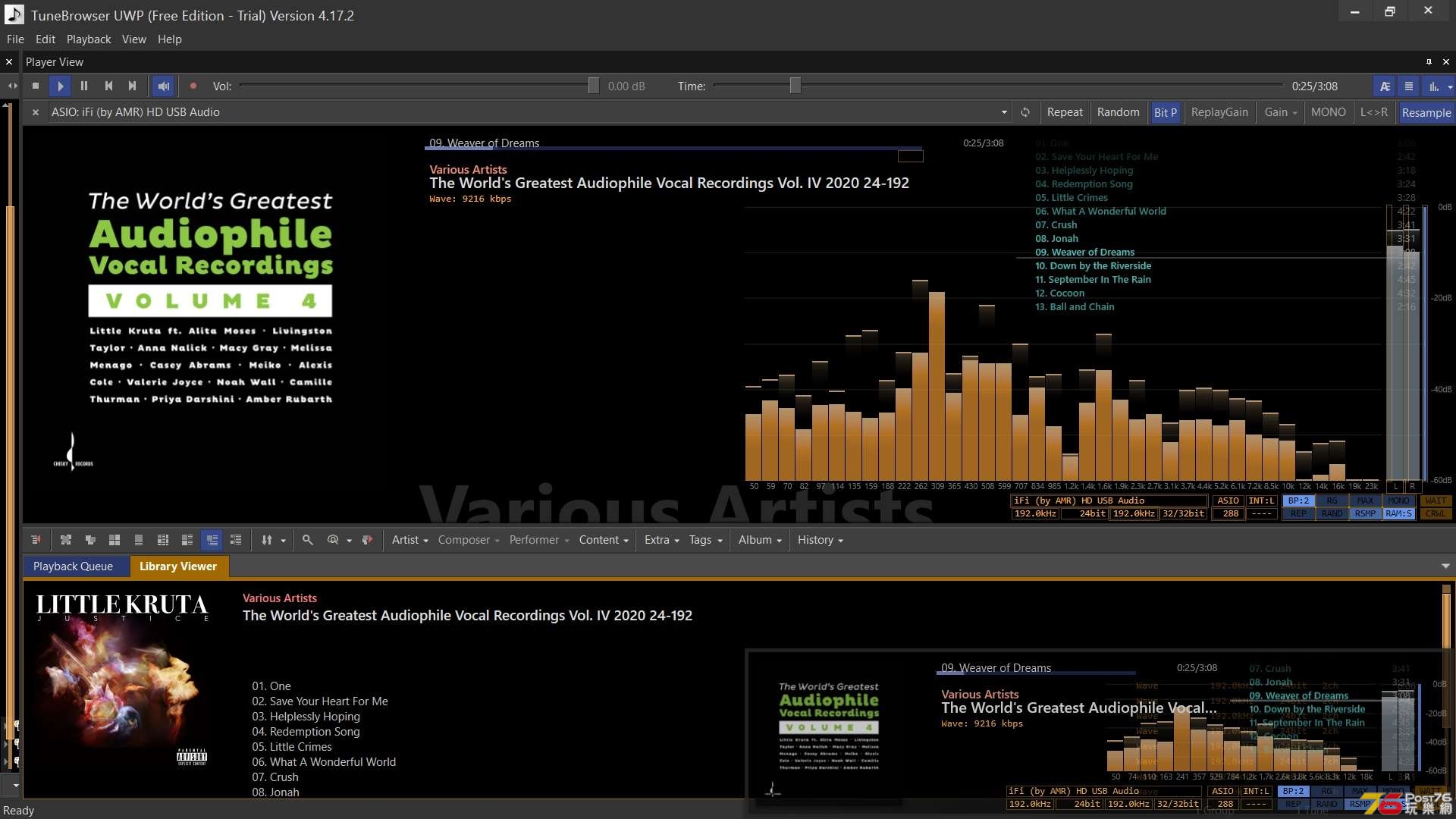Click the sort arrows icon
Viewport: 1456px width, 819px height.
tap(267, 540)
